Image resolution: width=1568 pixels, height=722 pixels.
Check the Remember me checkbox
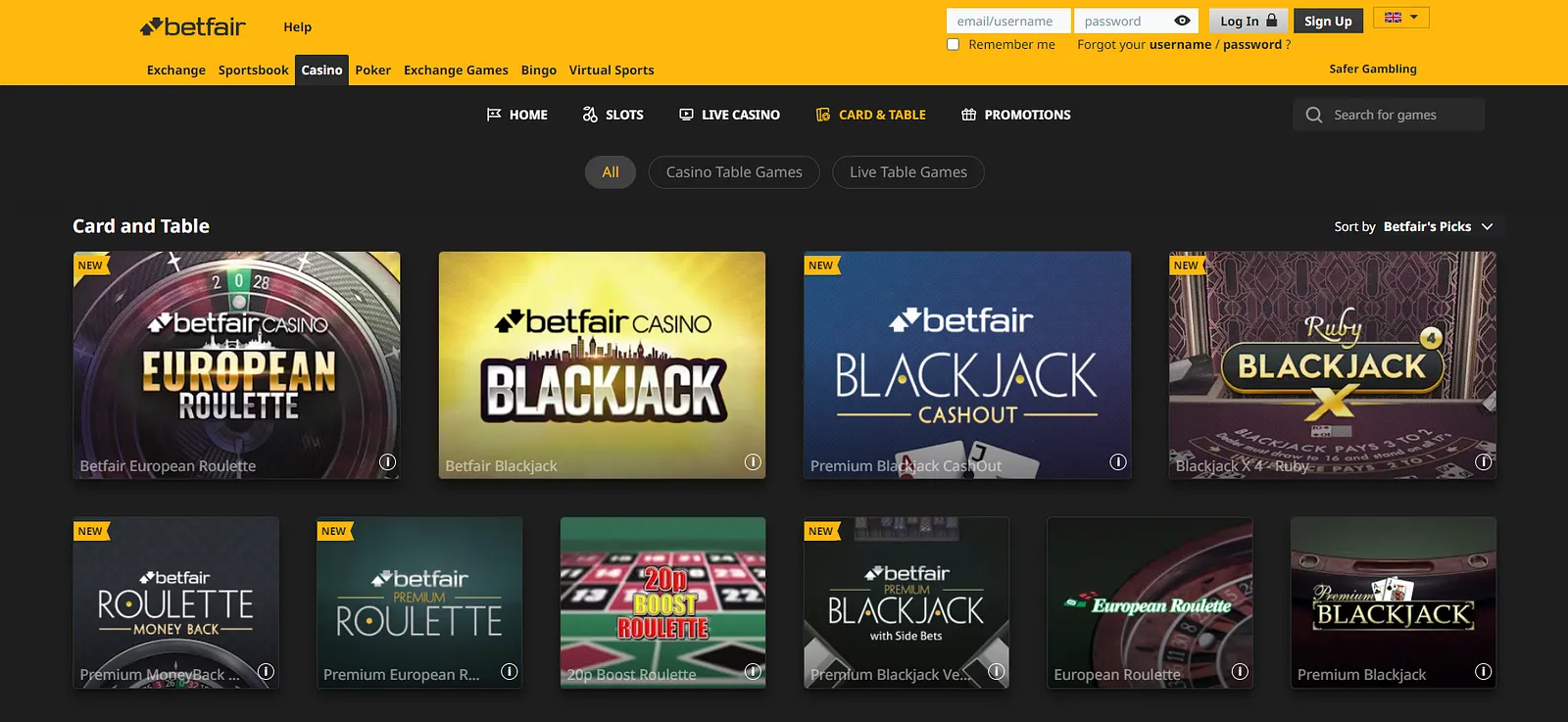953,44
